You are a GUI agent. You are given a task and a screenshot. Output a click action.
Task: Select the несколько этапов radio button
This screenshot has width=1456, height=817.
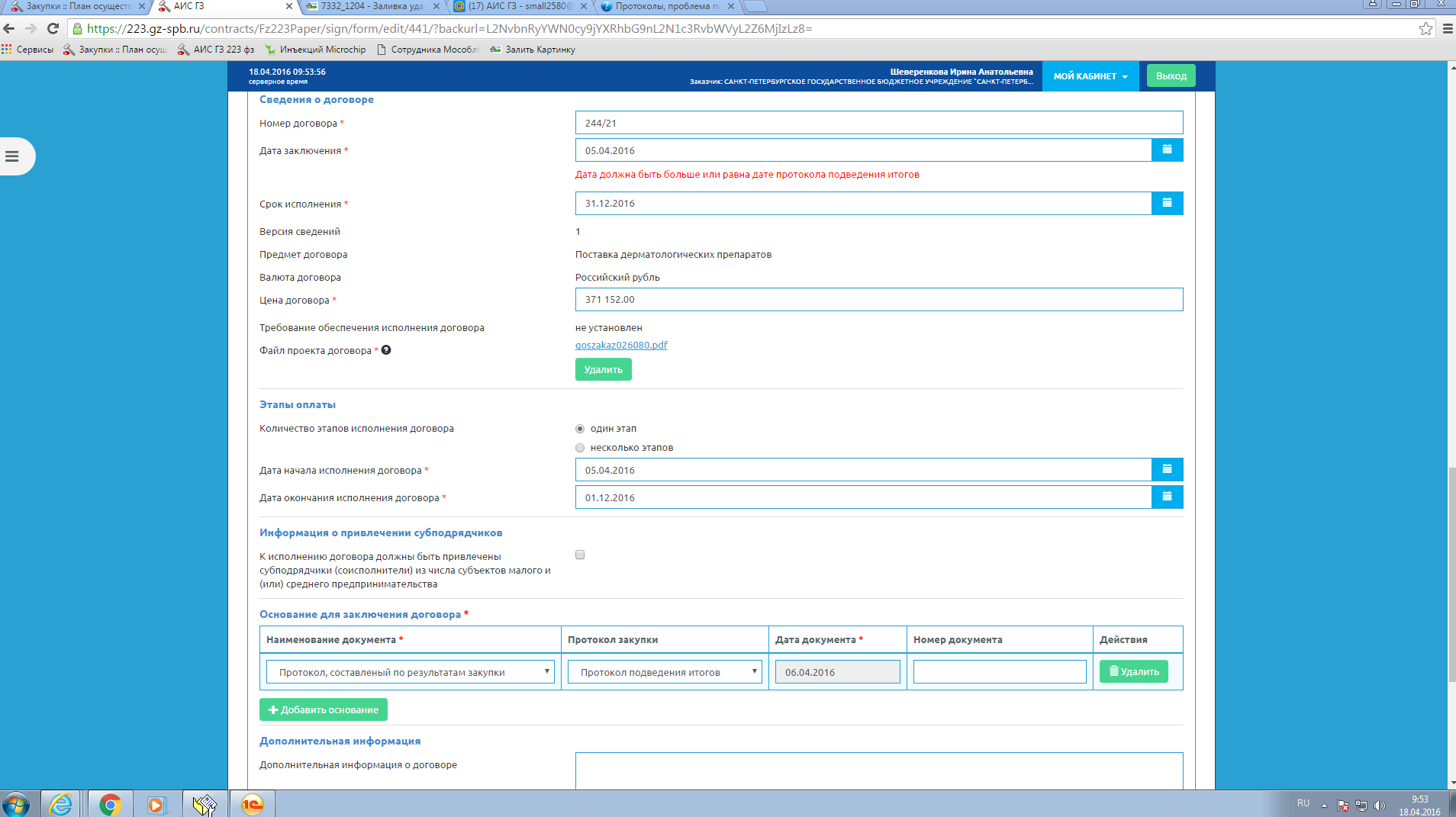point(580,448)
